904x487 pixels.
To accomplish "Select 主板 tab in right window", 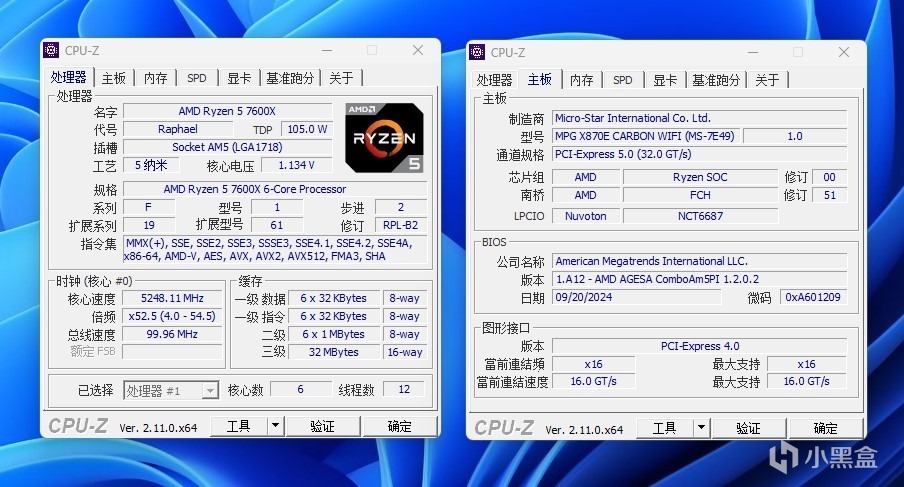I will click(540, 79).
